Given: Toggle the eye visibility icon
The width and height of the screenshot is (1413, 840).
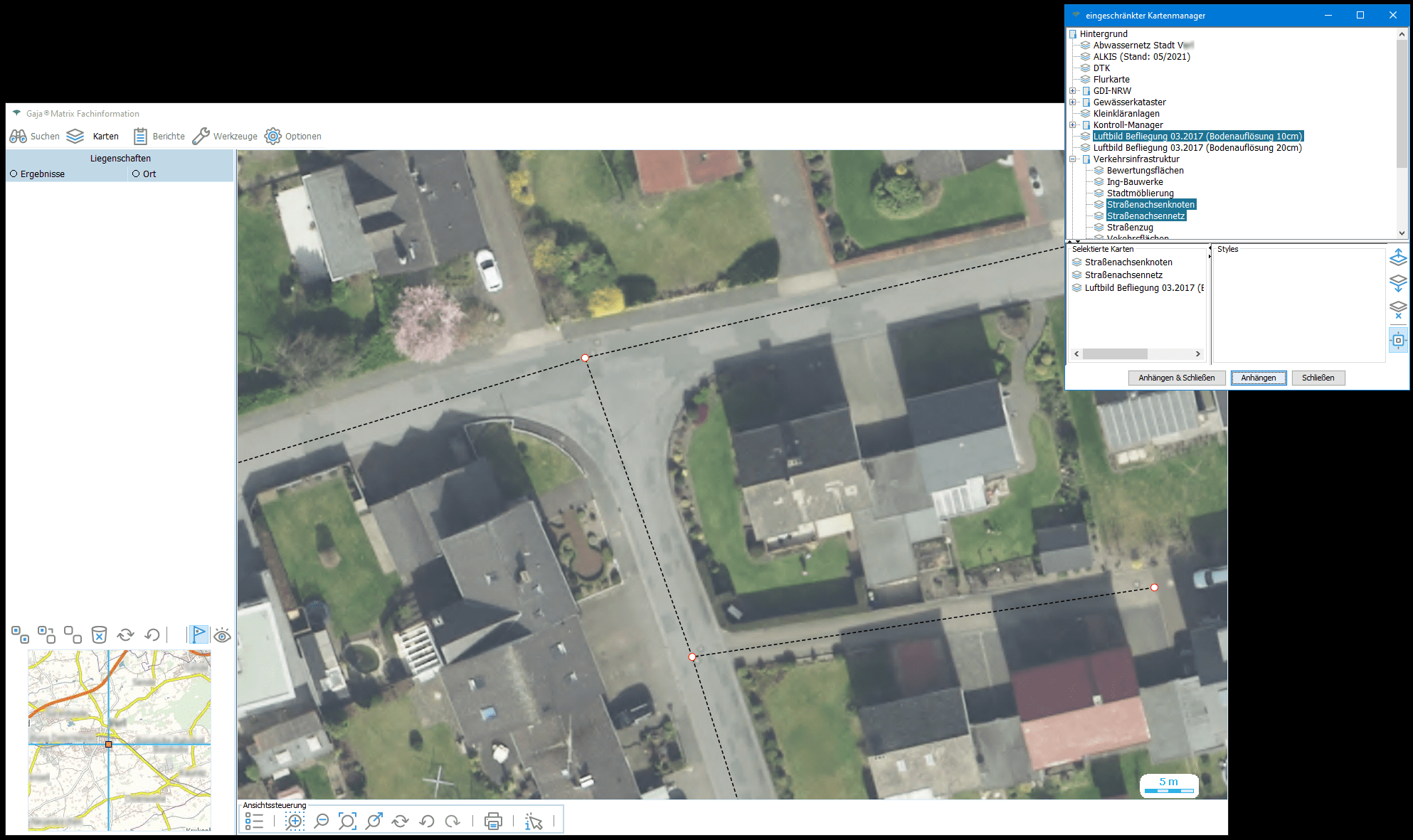Looking at the screenshot, I should click(x=222, y=635).
